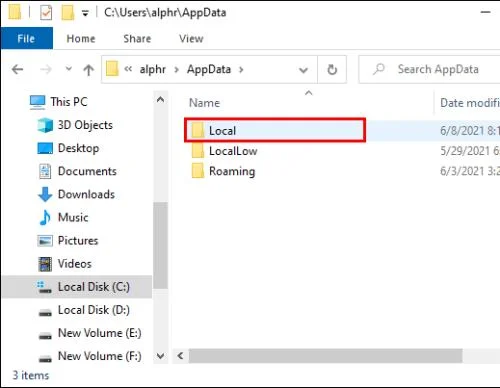Open the Recent locations dropdown
This screenshot has width=500, height=388.
68,69
